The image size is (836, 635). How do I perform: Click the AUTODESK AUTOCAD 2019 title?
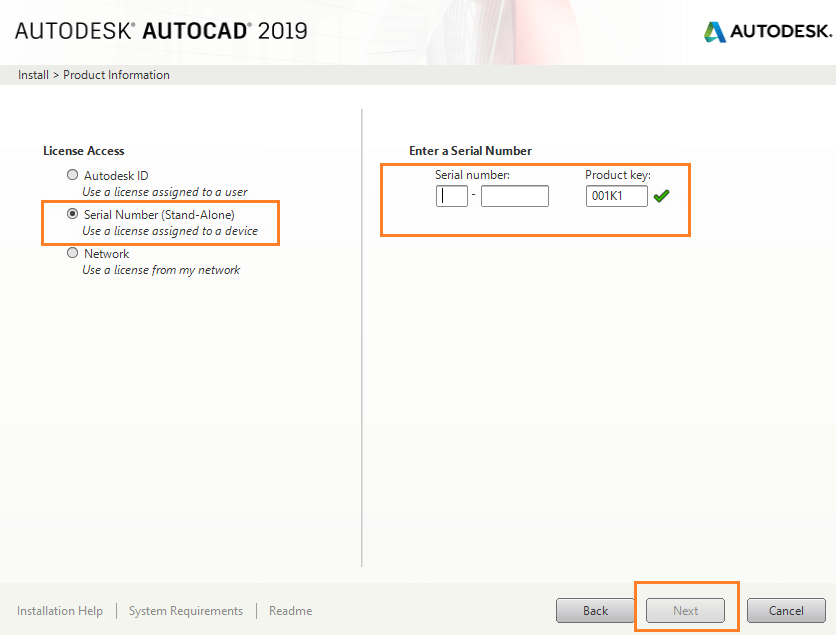161,31
